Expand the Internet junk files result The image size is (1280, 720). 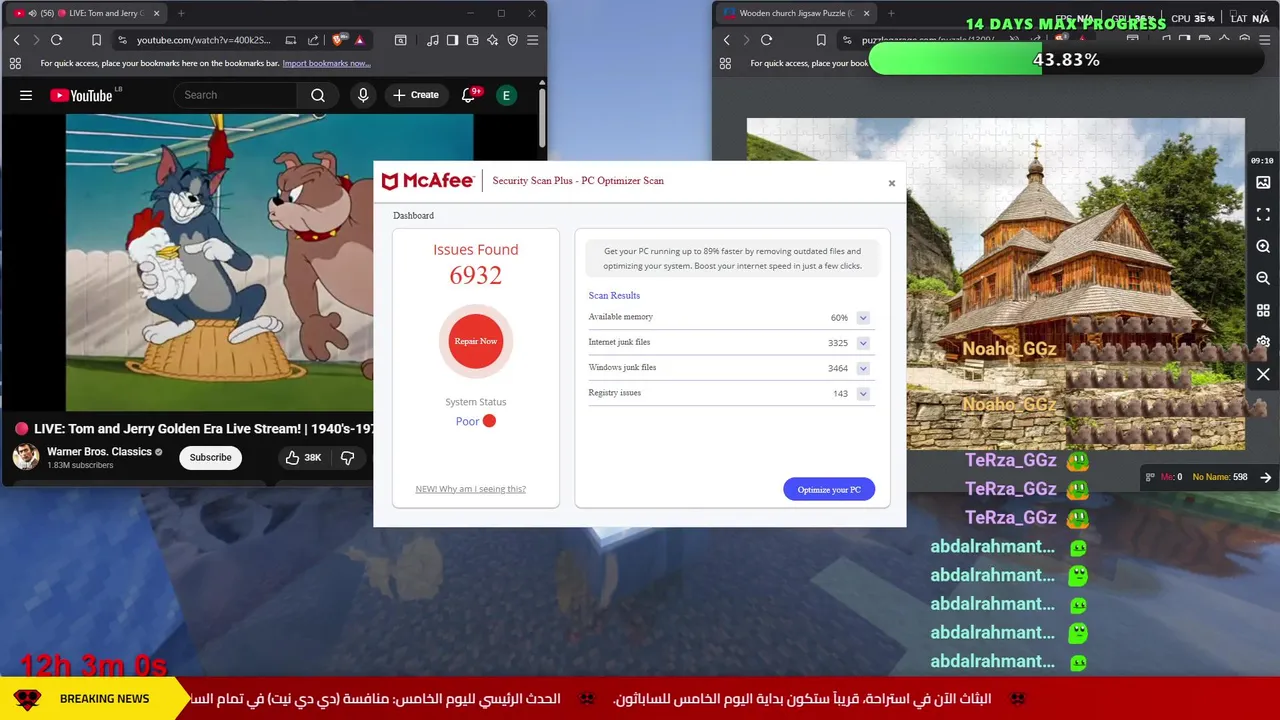(863, 343)
